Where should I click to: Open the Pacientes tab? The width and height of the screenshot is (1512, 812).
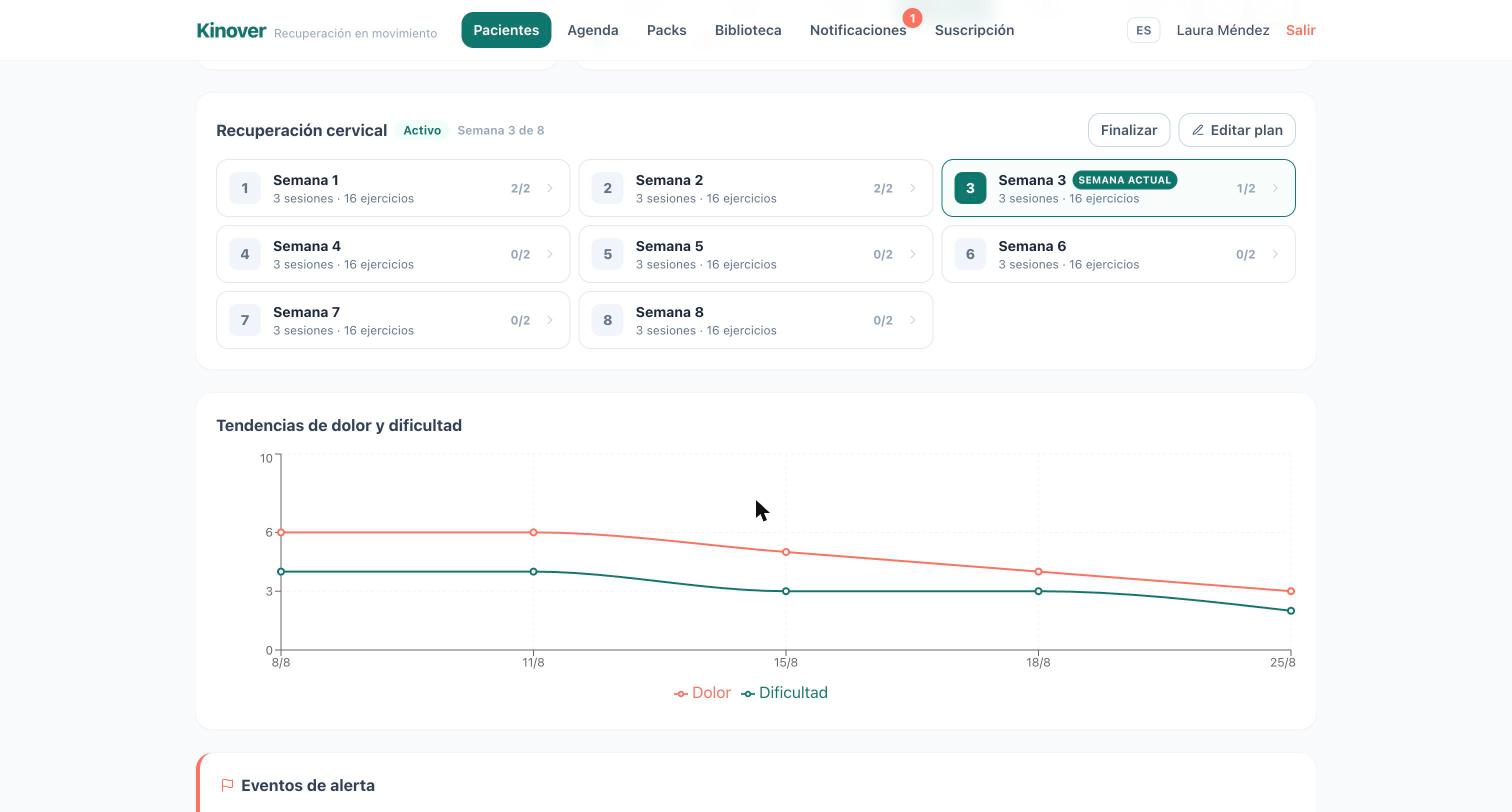coord(506,30)
